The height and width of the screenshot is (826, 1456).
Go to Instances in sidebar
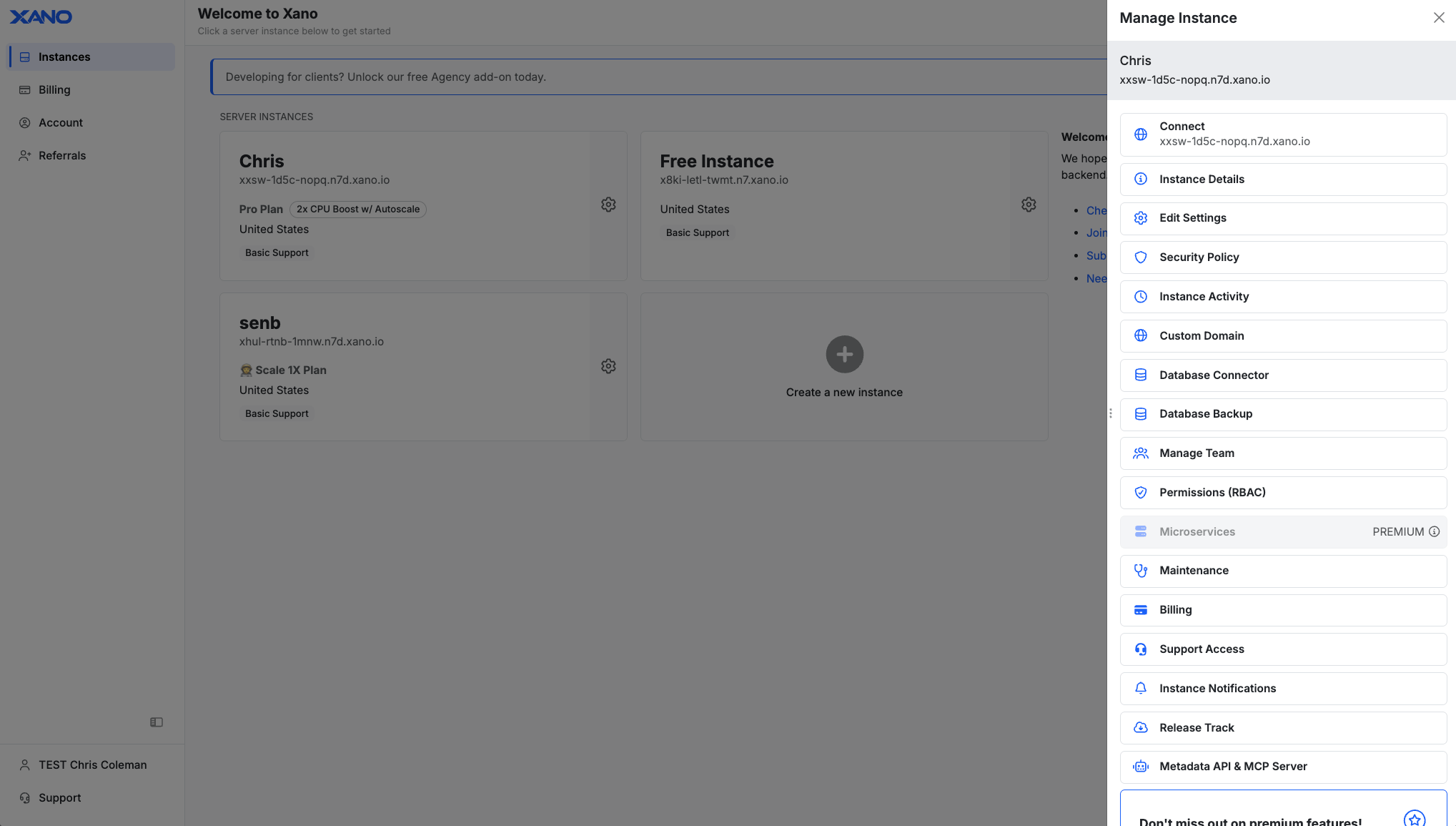91,57
